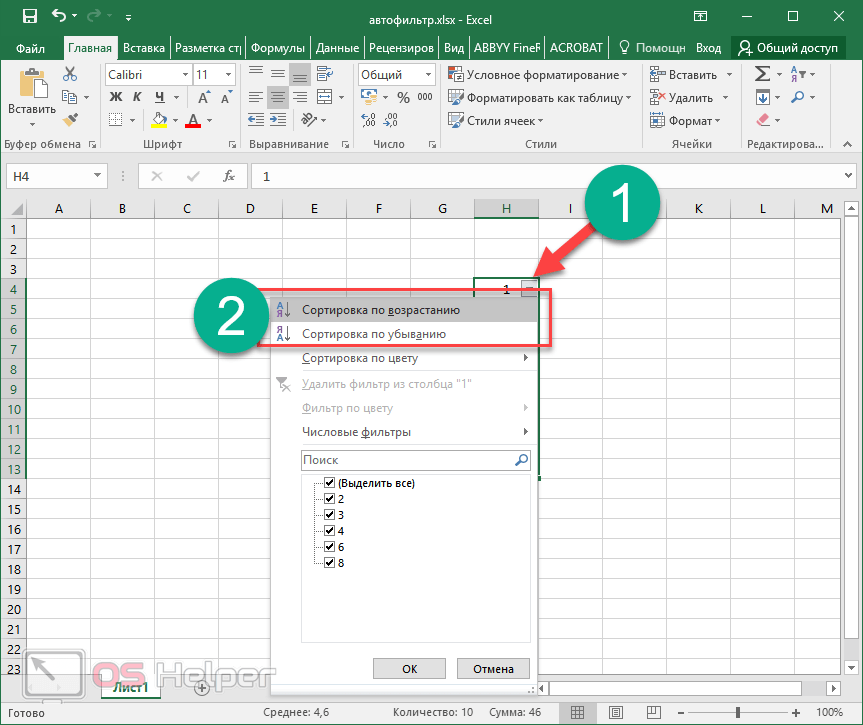The width and height of the screenshot is (863, 725).
Task: Click the yellow fill color button
Action: (x=158, y=120)
